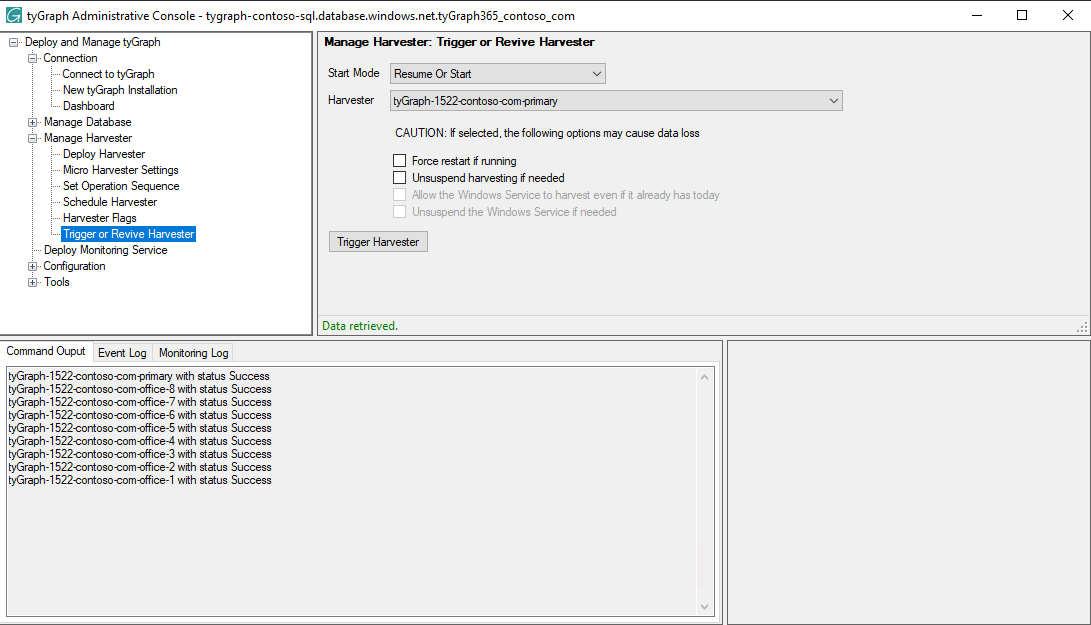Click the office-1 status Success log line
Screen dimensions: 1091x625
tap(140, 480)
